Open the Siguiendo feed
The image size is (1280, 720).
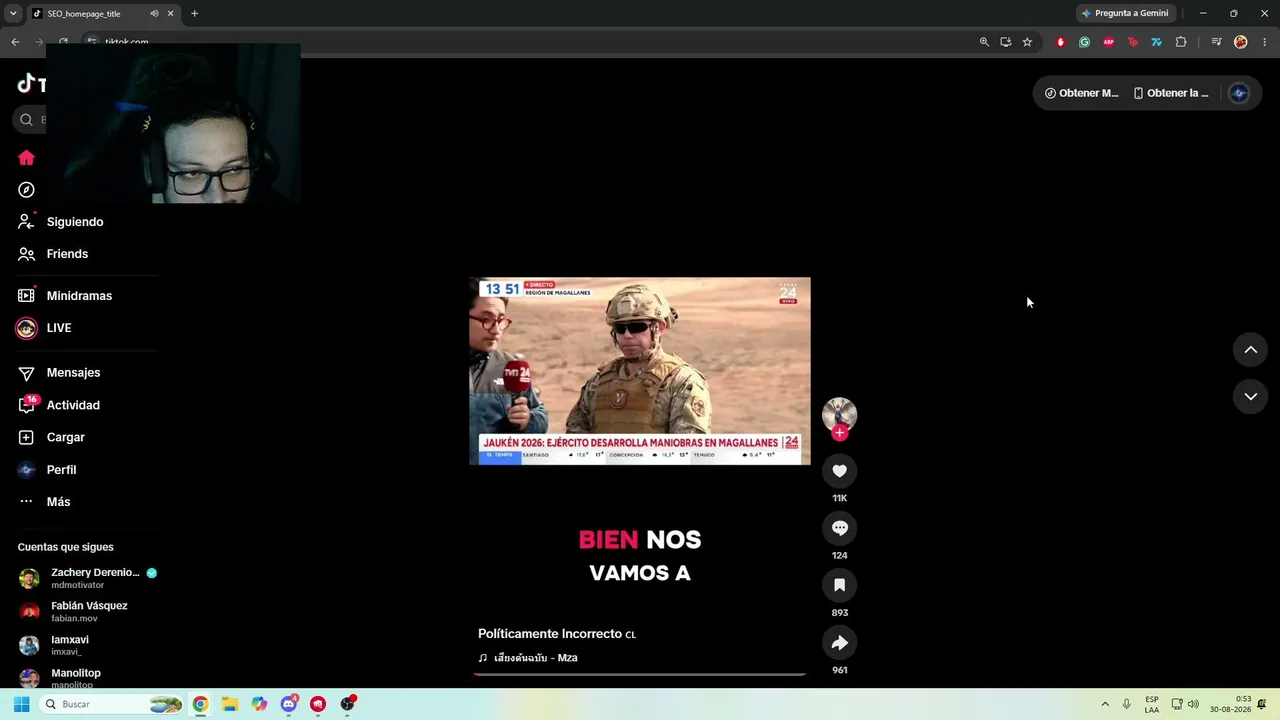coord(61,222)
